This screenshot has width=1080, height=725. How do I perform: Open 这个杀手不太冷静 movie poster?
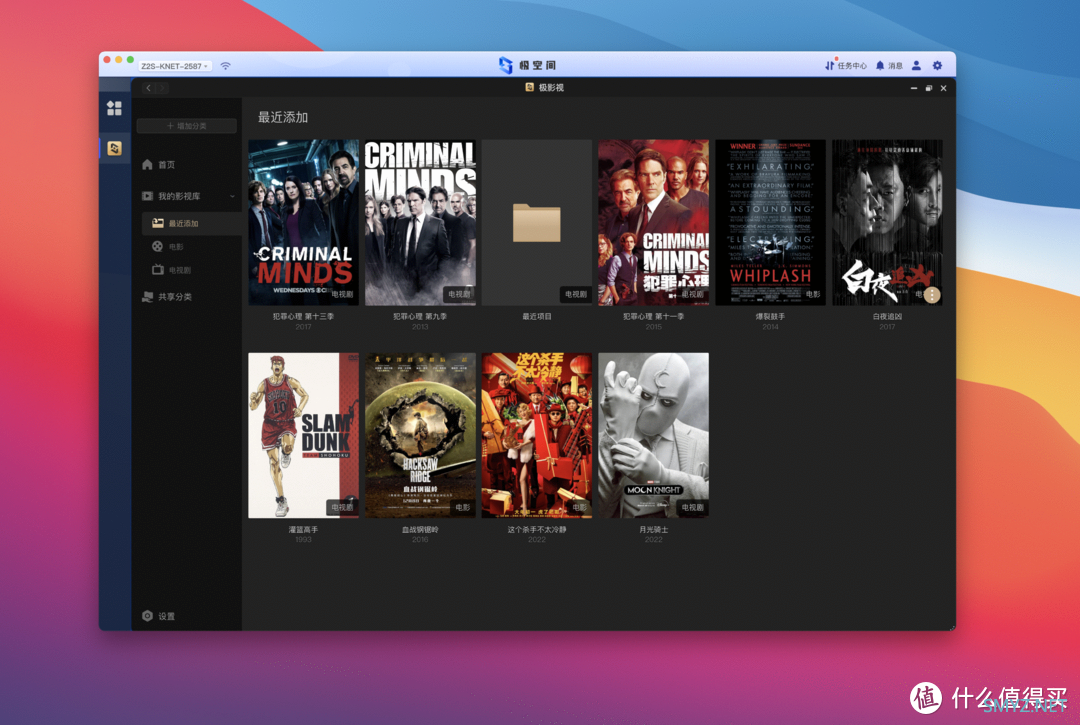click(x=537, y=435)
